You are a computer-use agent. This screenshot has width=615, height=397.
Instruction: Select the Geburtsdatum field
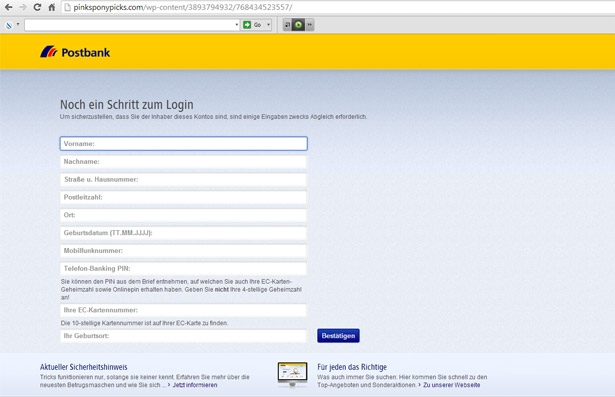184,233
